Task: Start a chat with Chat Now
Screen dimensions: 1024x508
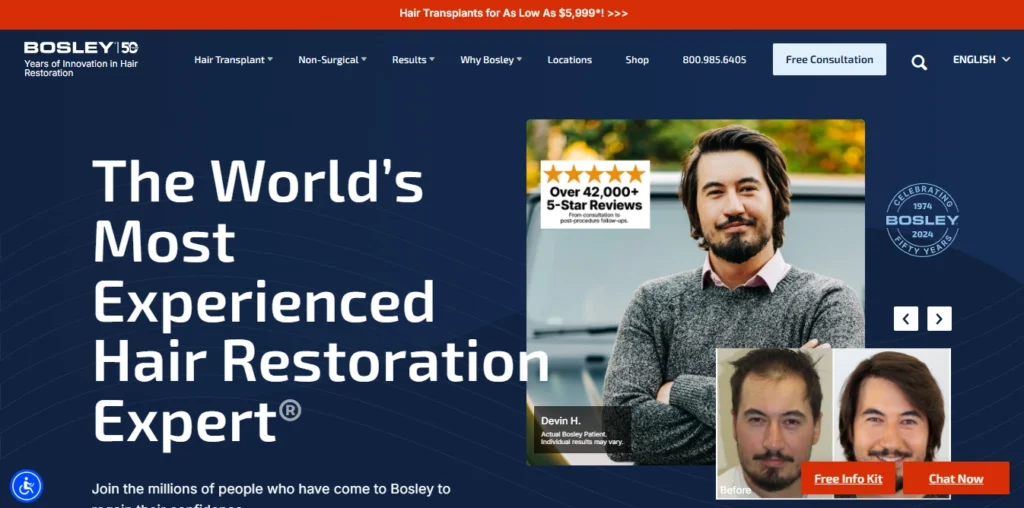Action: tap(956, 479)
